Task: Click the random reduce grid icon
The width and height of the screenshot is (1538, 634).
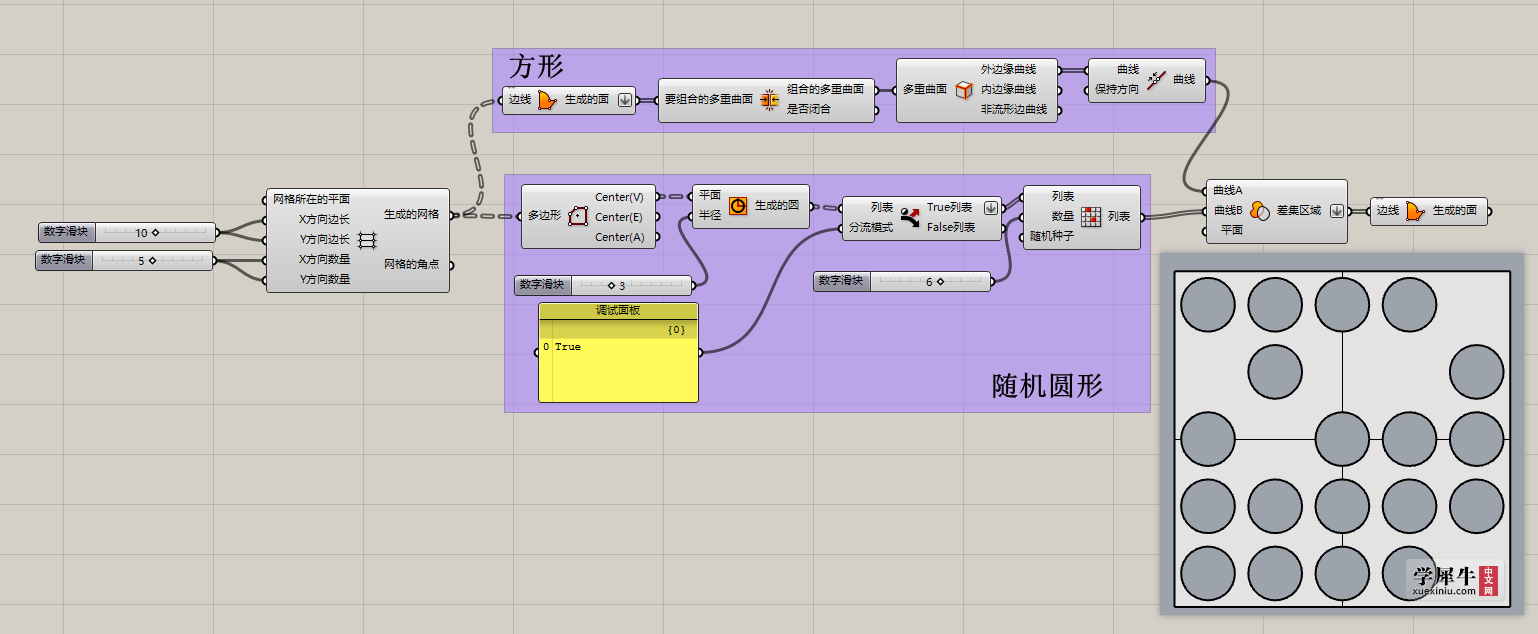Action: [1091, 217]
